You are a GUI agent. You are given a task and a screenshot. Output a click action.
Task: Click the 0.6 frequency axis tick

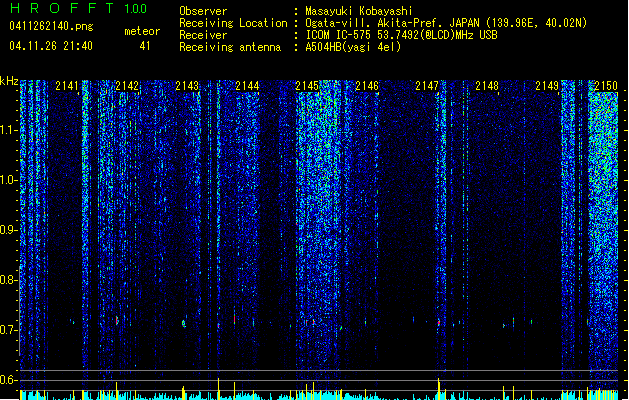point(8,380)
